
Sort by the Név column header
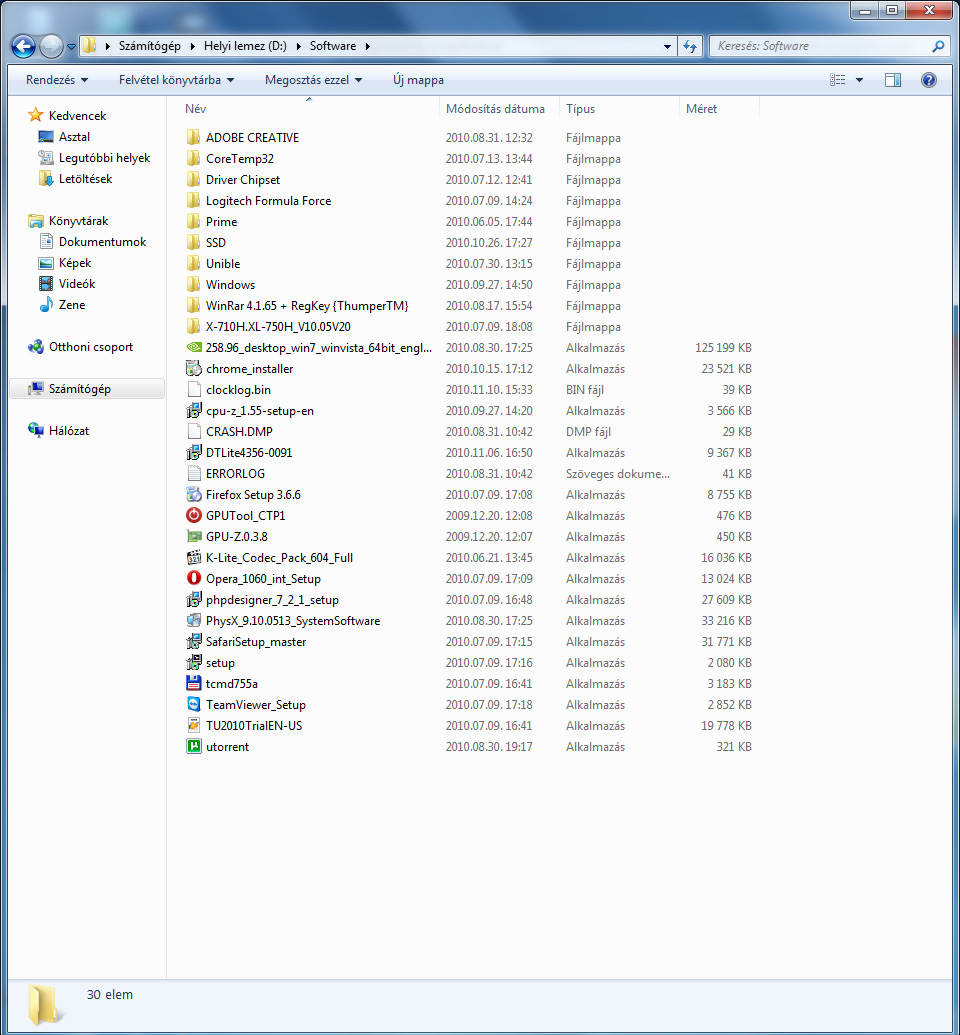point(308,109)
